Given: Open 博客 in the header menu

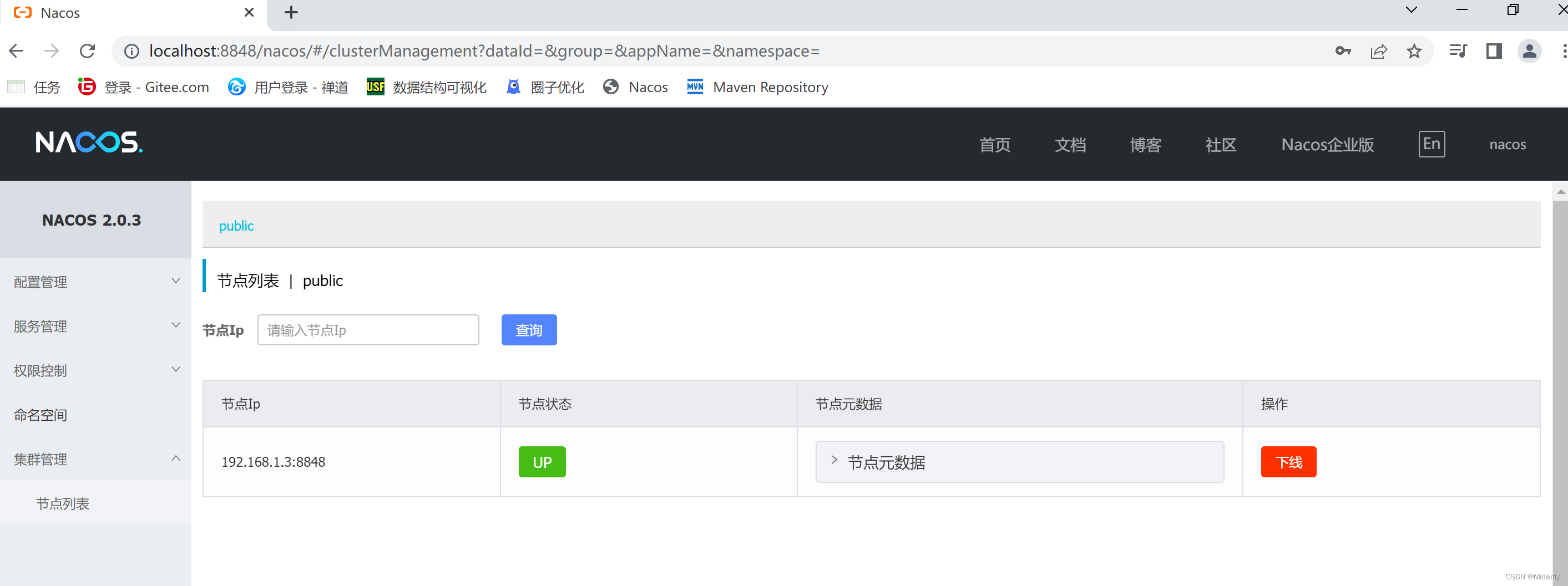Looking at the screenshot, I should [1146, 145].
